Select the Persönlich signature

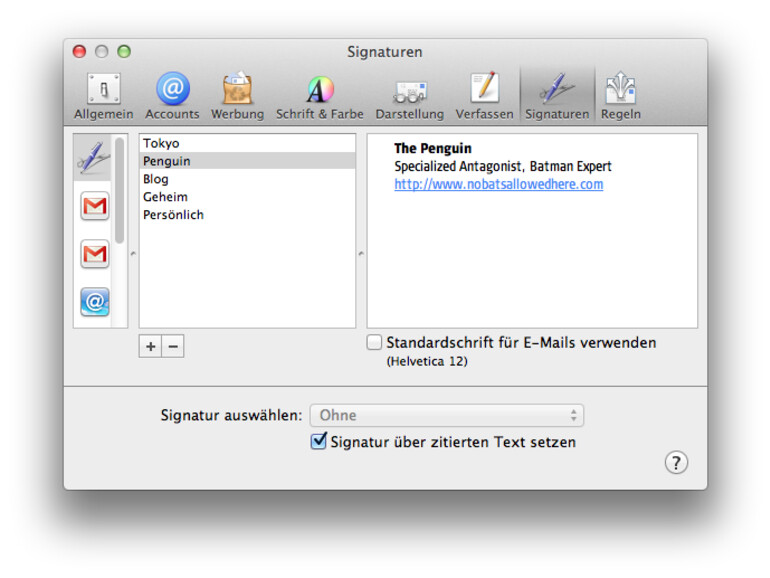click(x=248, y=215)
